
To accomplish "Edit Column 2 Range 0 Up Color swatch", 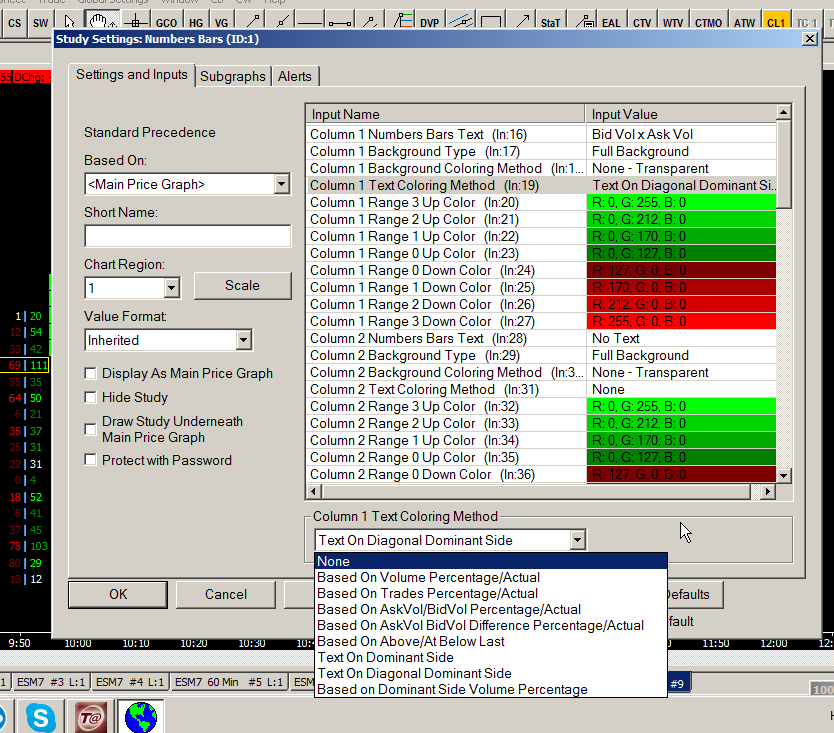I will point(681,457).
